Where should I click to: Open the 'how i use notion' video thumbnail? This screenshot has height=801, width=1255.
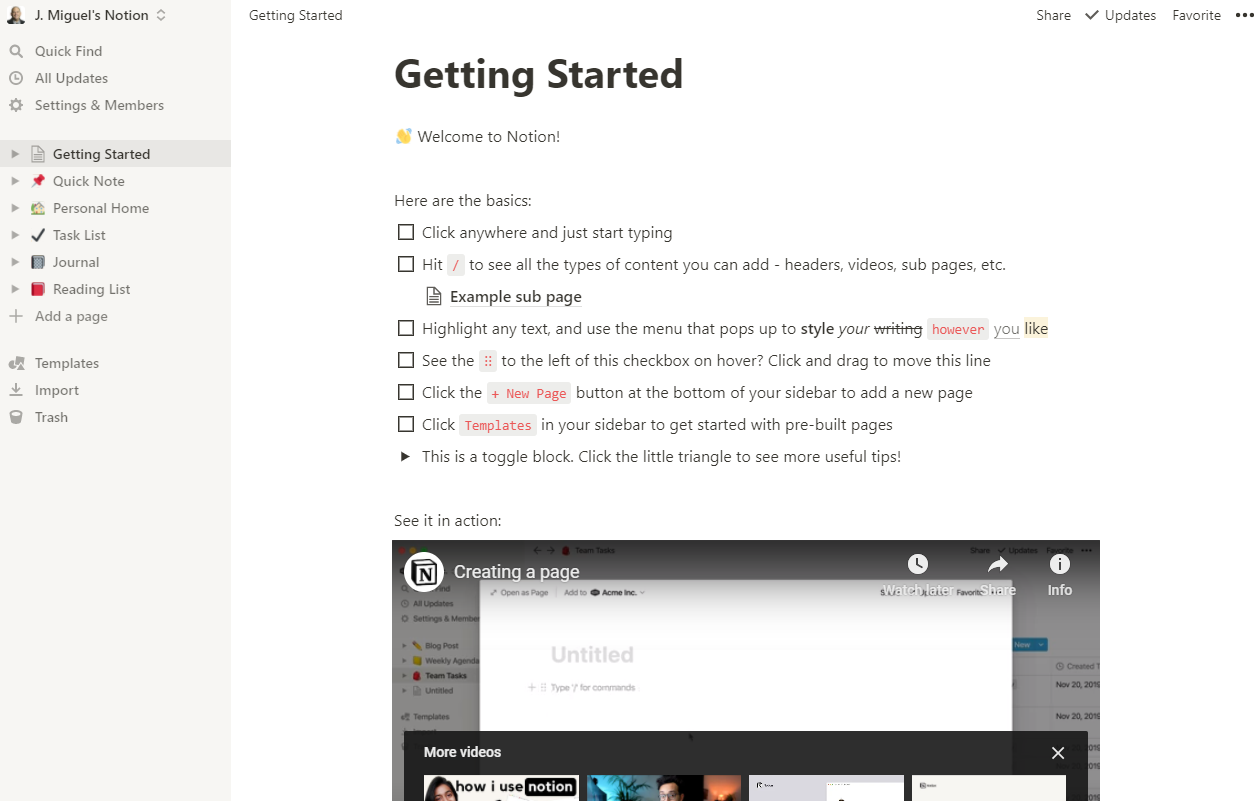(501, 788)
